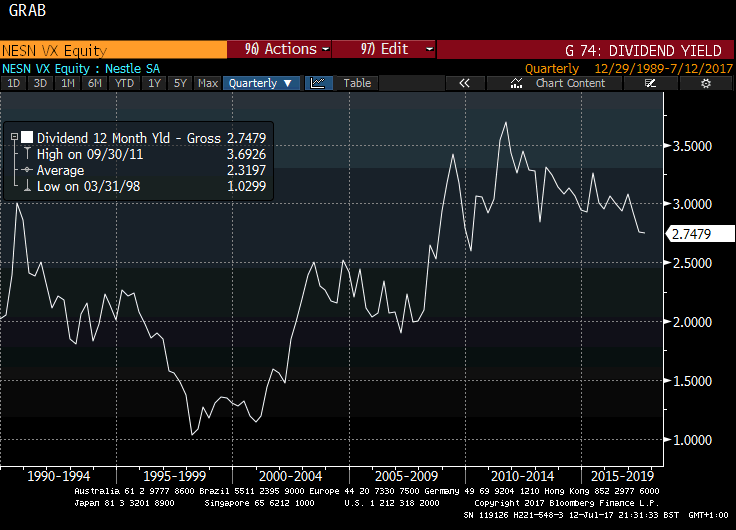Click the Average marker icon in legend
Image resolution: width=736 pixels, height=530 pixels.
click(27, 170)
